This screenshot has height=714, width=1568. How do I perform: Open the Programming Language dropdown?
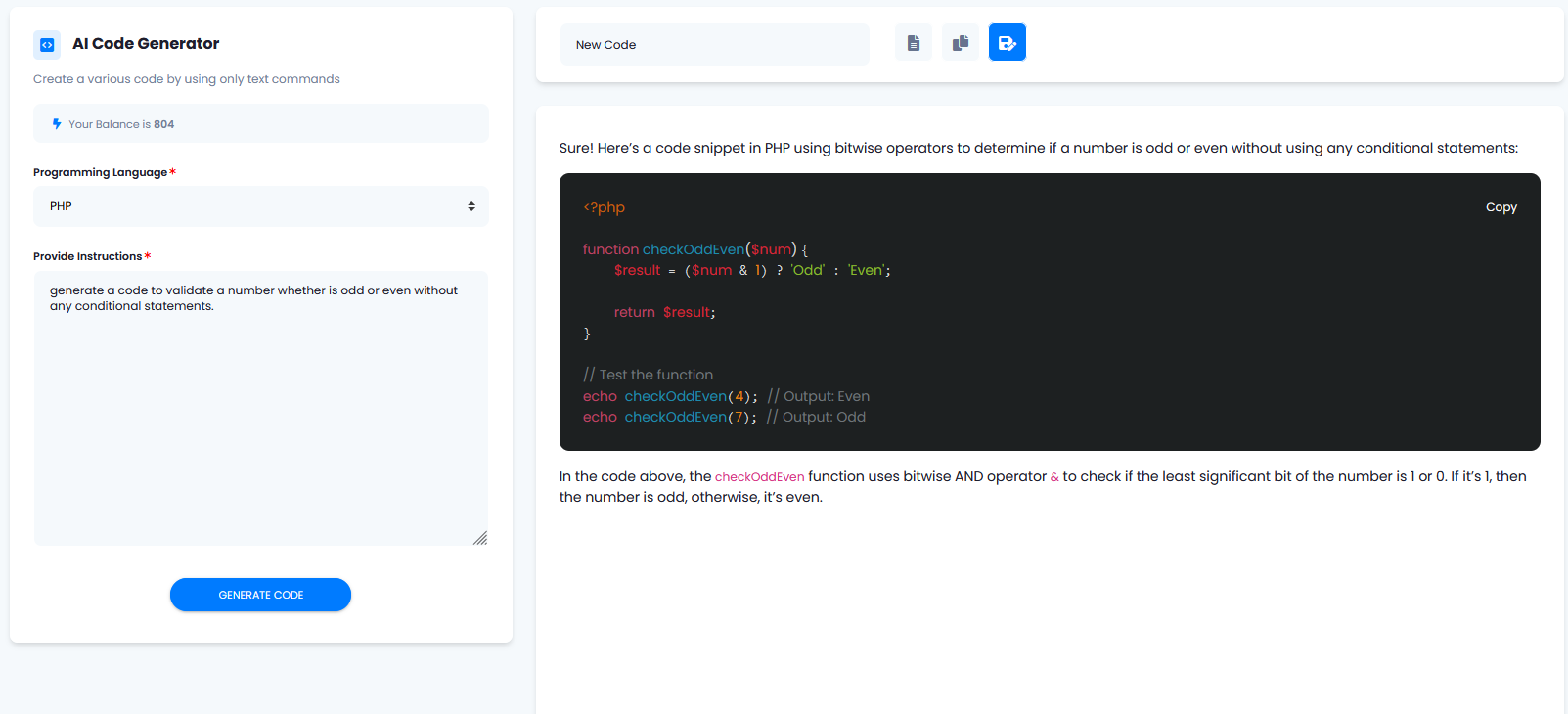pyautogui.click(x=261, y=206)
